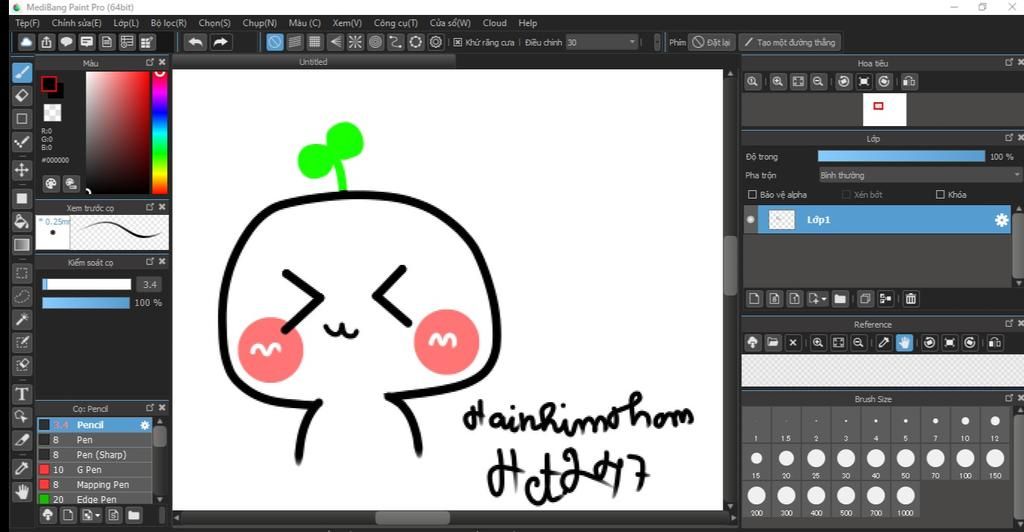The width and height of the screenshot is (1024, 532).
Task: Switch to the Untitled canvas tab
Action: [313, 62]
